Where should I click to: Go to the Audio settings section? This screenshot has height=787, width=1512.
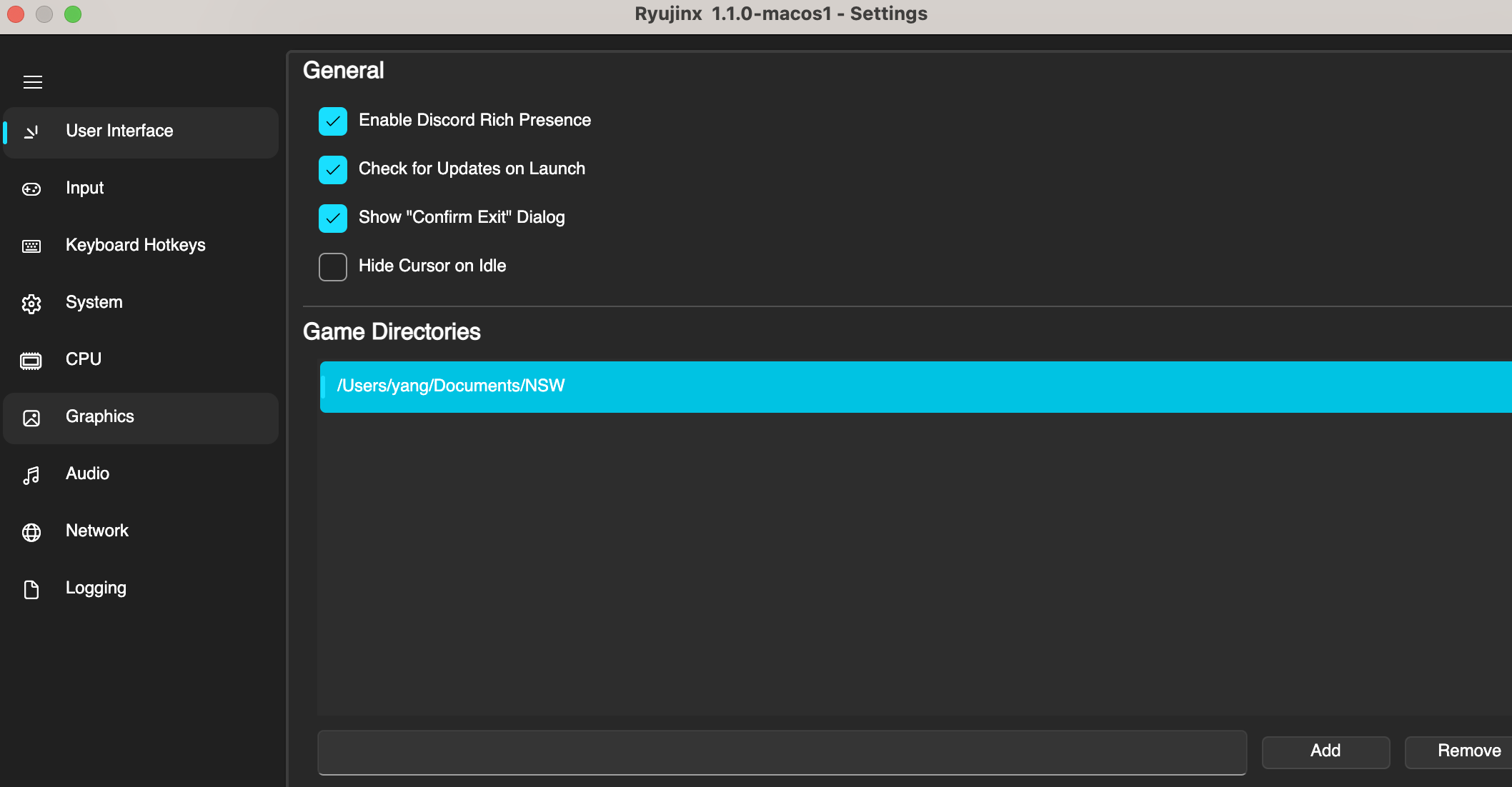[87, 474]
